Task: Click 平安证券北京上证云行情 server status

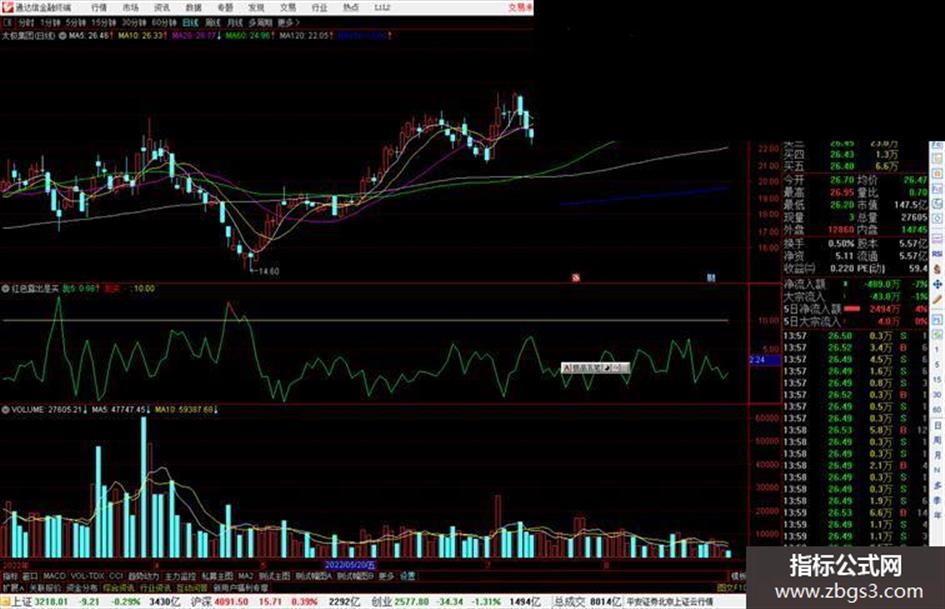Action: point(670,602)
